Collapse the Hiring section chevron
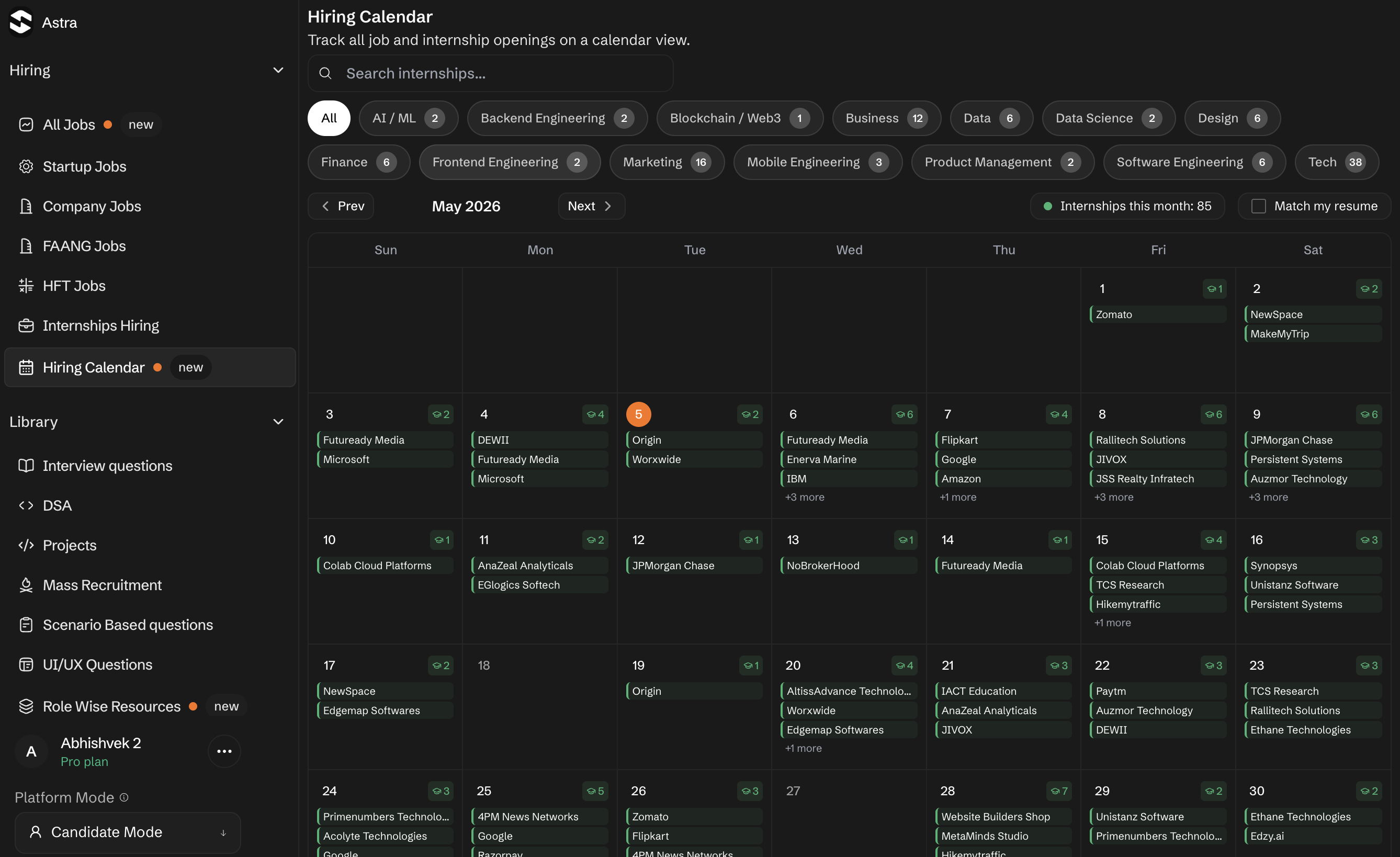The height and width of the screenshot is (857, 1400). tap(278, 70)
